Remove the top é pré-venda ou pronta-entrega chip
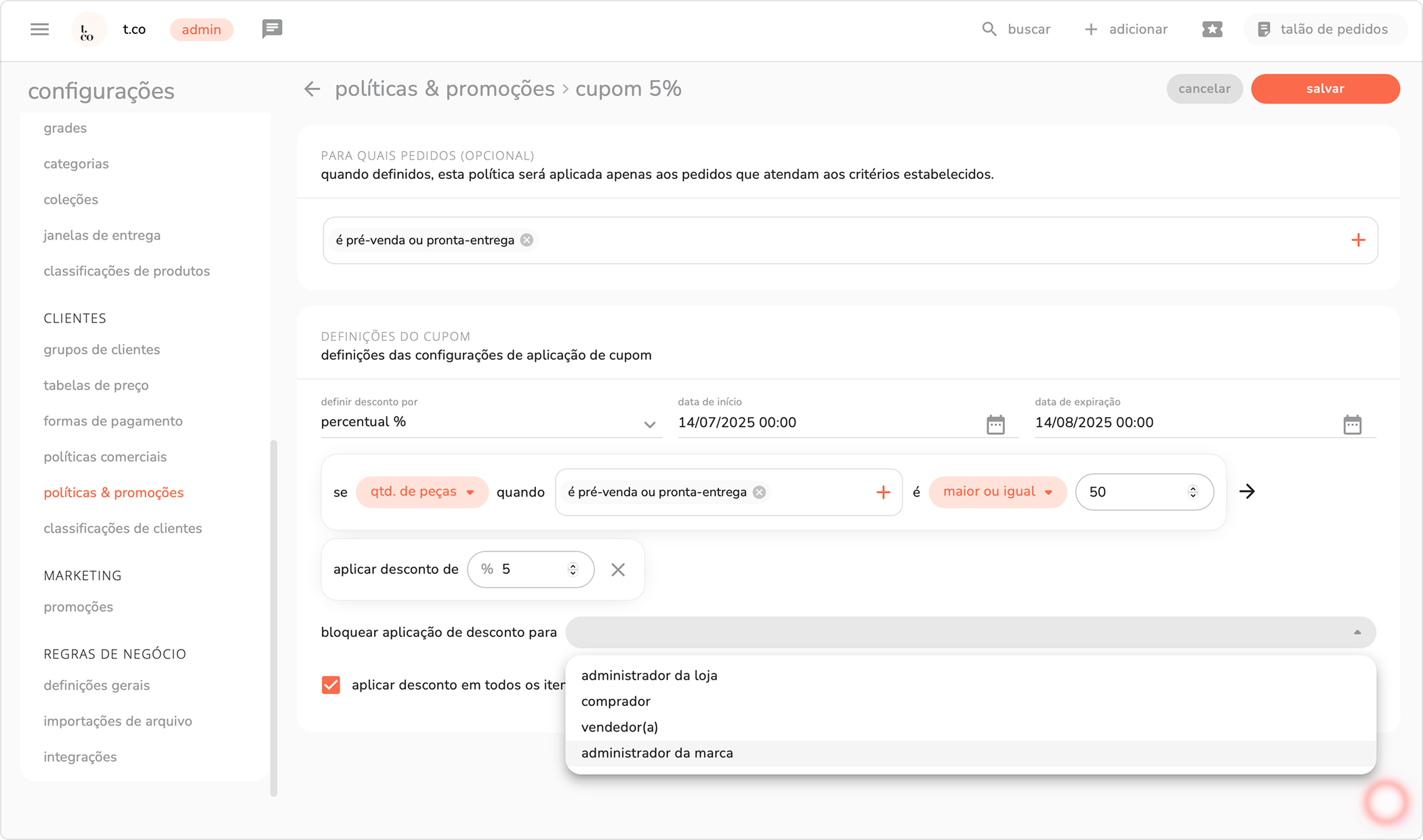 [x=527, y=240]
